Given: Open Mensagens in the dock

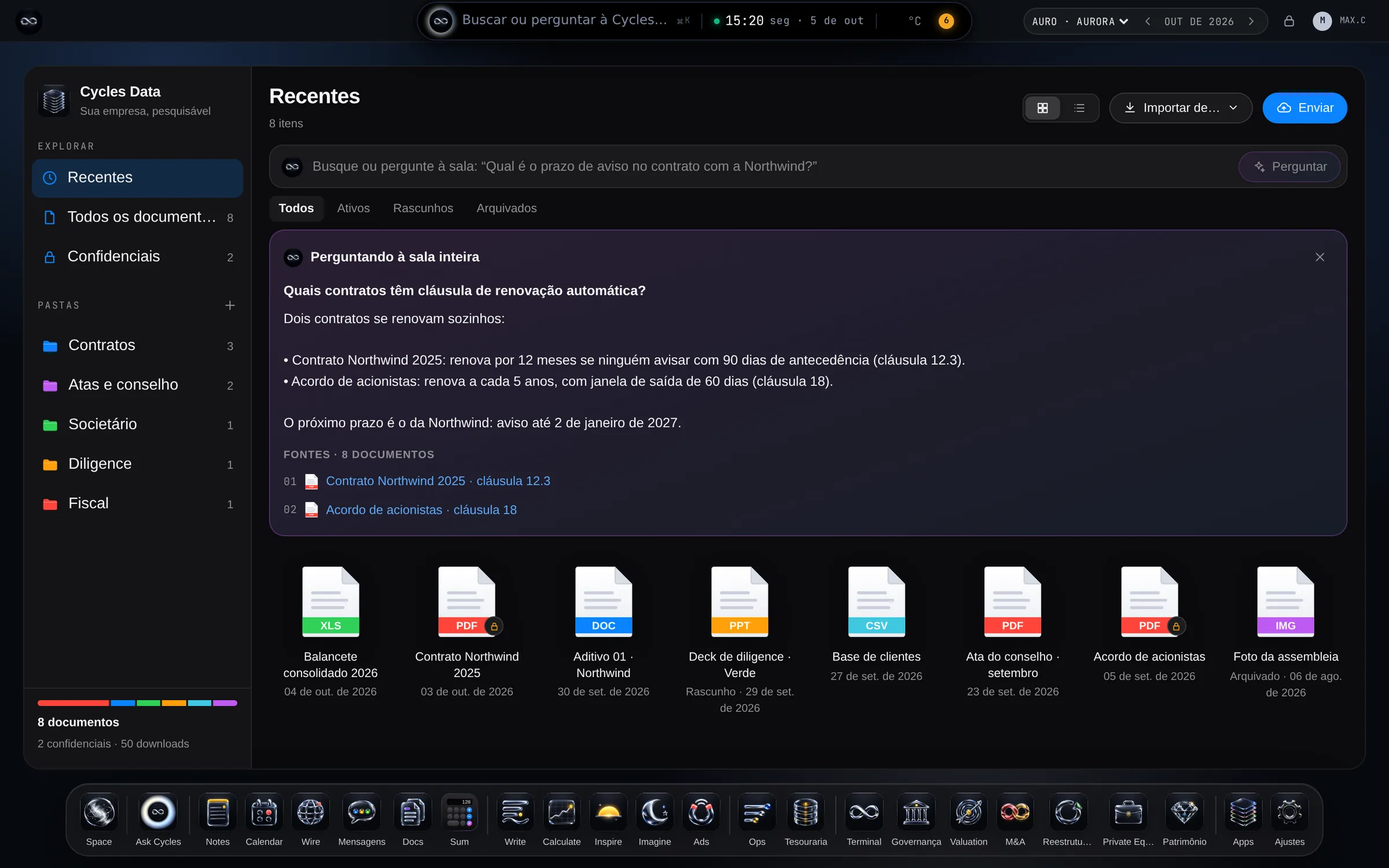Looking at the screenshot, I should coord(362,819).
